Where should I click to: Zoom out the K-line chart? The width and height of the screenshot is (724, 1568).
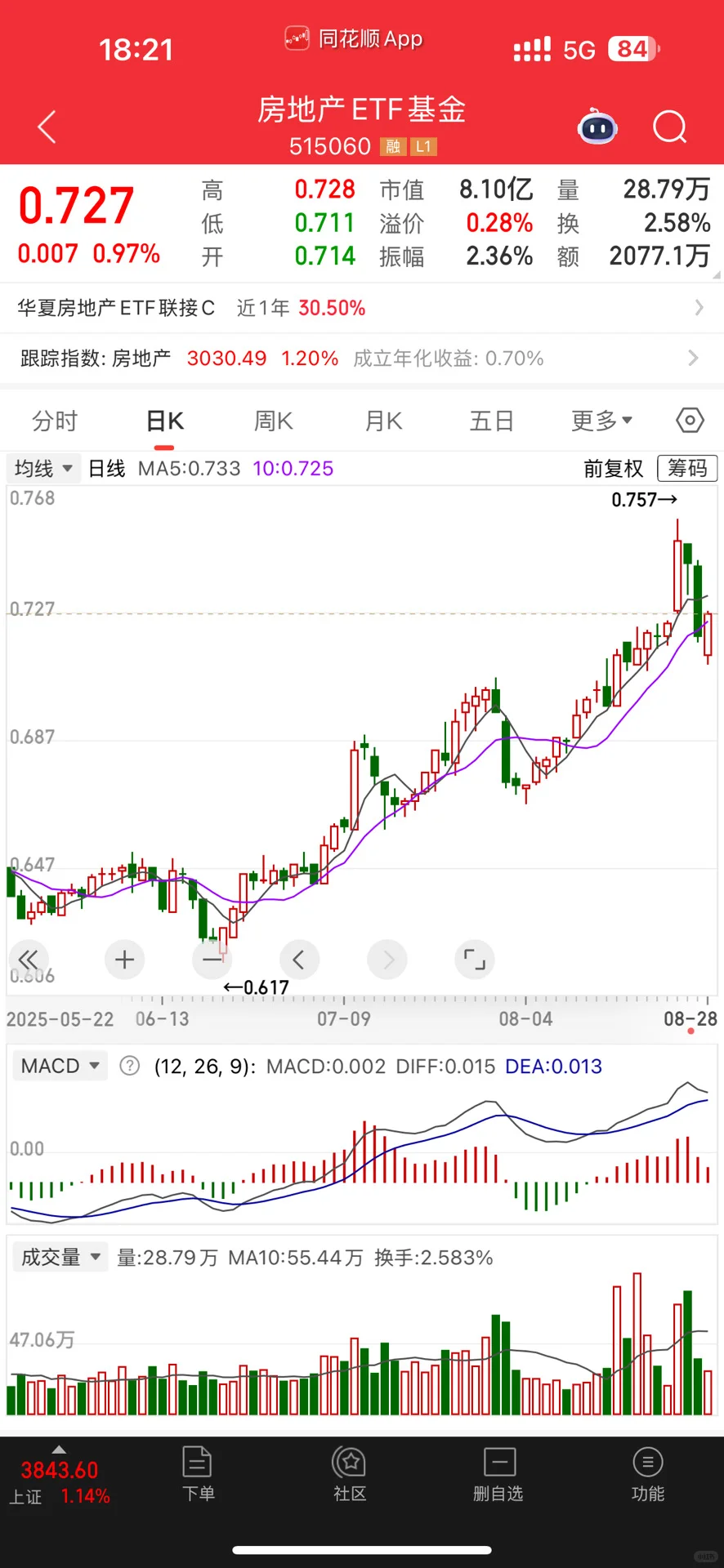[212, 960]
